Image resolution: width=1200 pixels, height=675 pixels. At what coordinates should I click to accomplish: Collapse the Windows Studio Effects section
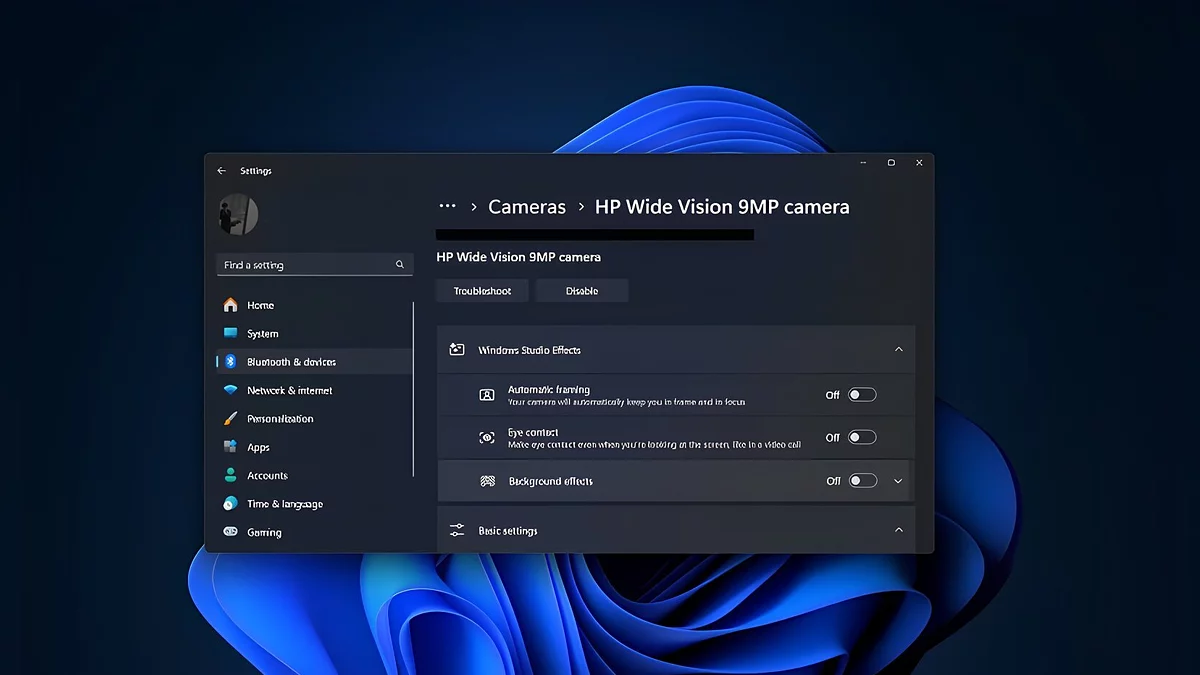[x=898, y=350]
